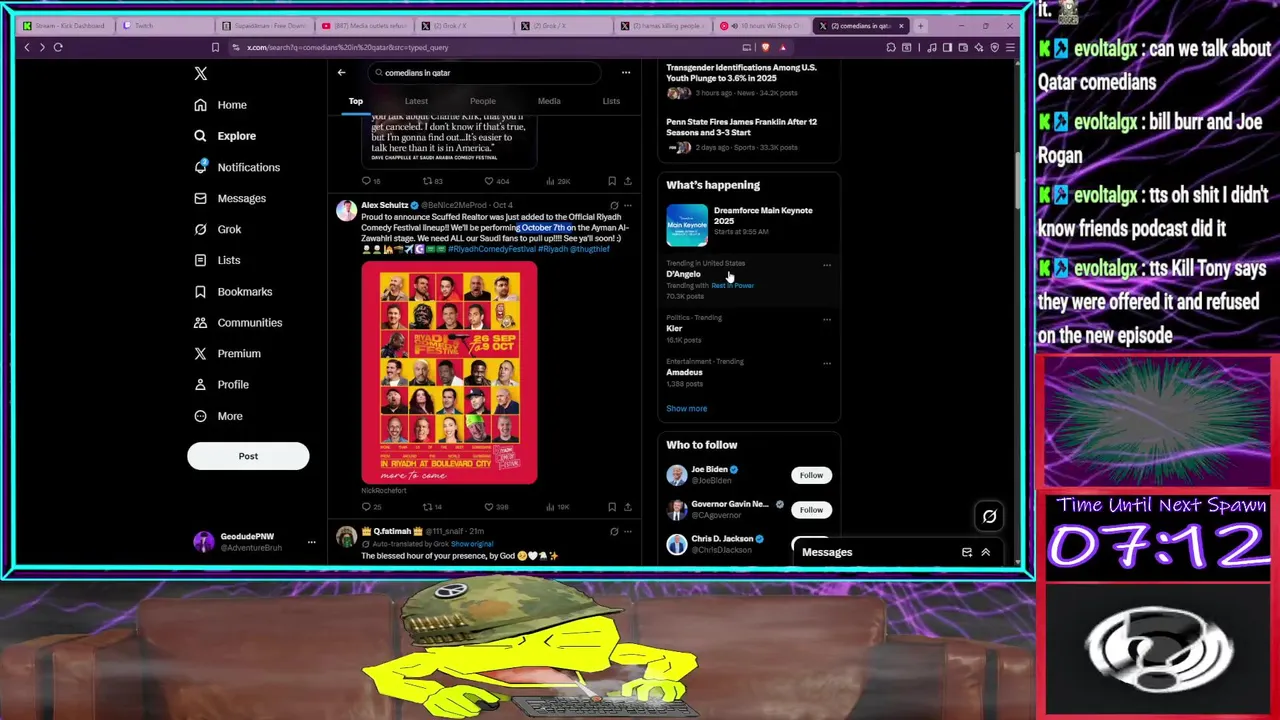Screen dimensions: 1280x720
Task: Share the Alex Schultz post
Action: click(x=628, y=507)
